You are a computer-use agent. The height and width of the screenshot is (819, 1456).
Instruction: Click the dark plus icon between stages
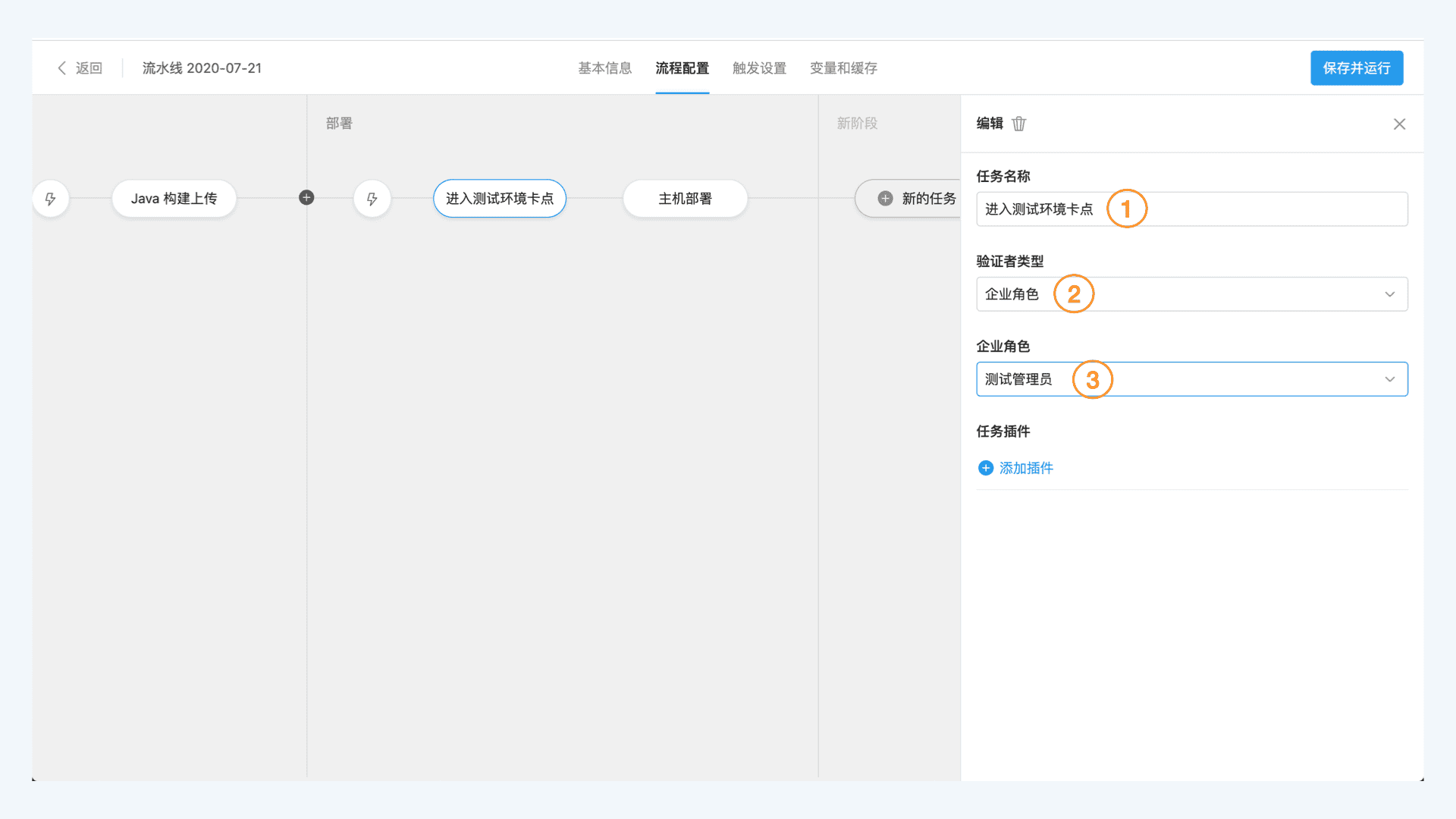[x=306, y=198]
